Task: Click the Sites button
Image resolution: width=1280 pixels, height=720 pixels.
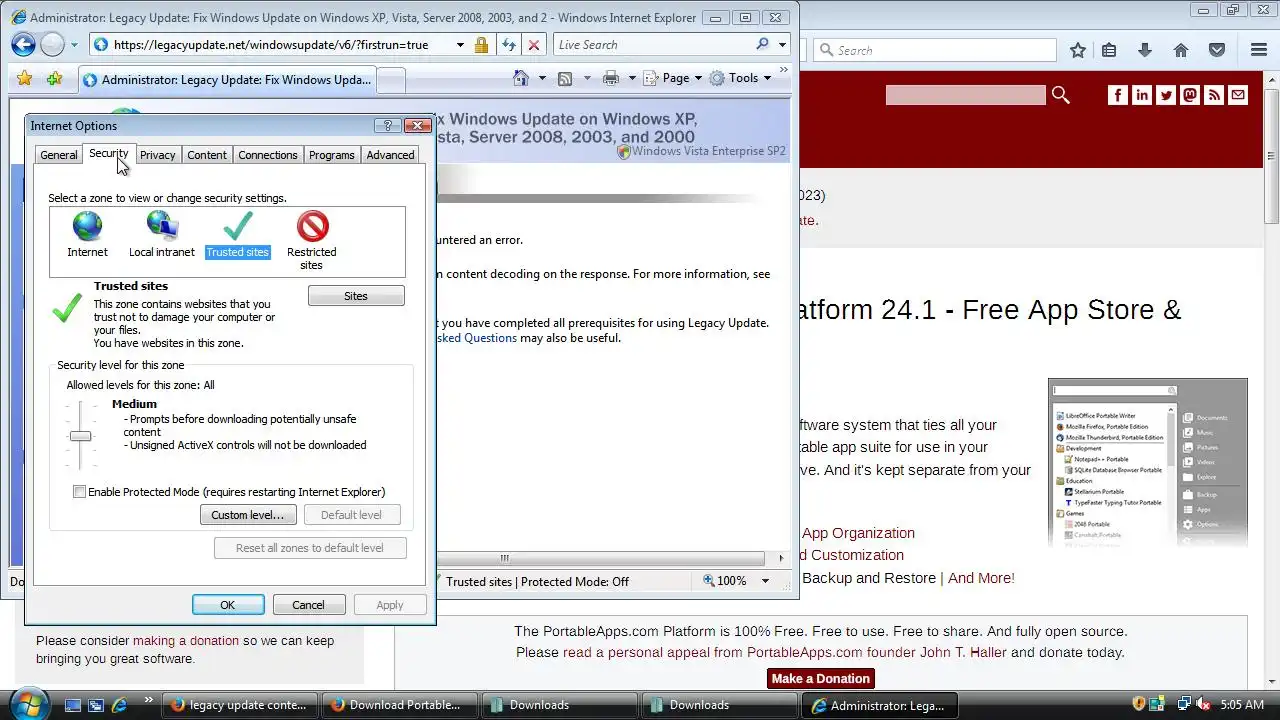Action: pos(356,296)
